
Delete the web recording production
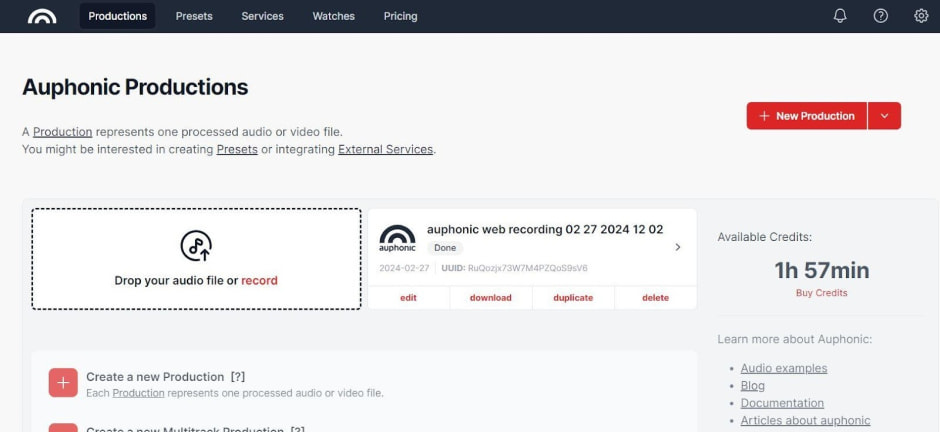(655, 298)
